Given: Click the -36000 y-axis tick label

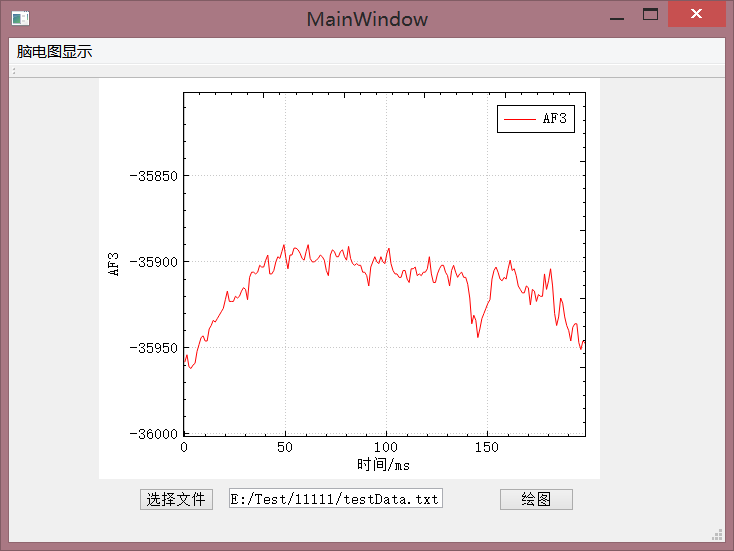Looking at the screenshot, I should [154, 433].
